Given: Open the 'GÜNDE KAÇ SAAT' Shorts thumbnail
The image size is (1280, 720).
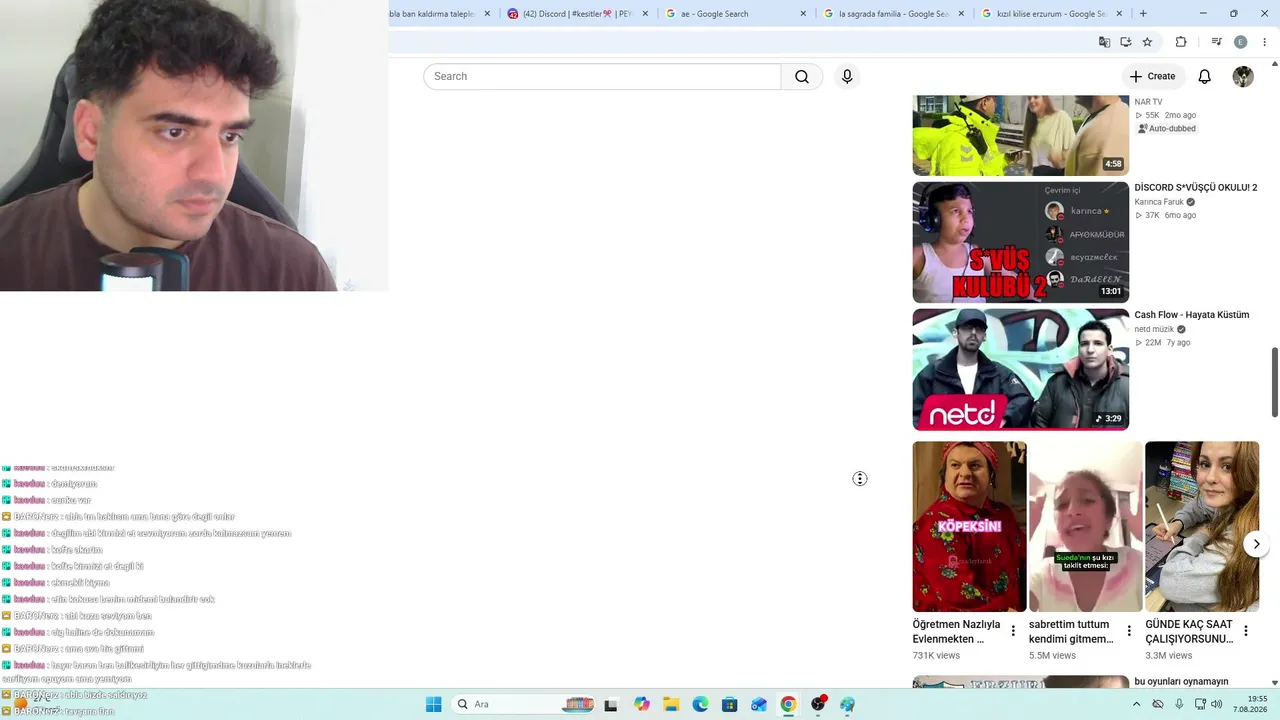Looking at the screenshot, I should 1202,527.
